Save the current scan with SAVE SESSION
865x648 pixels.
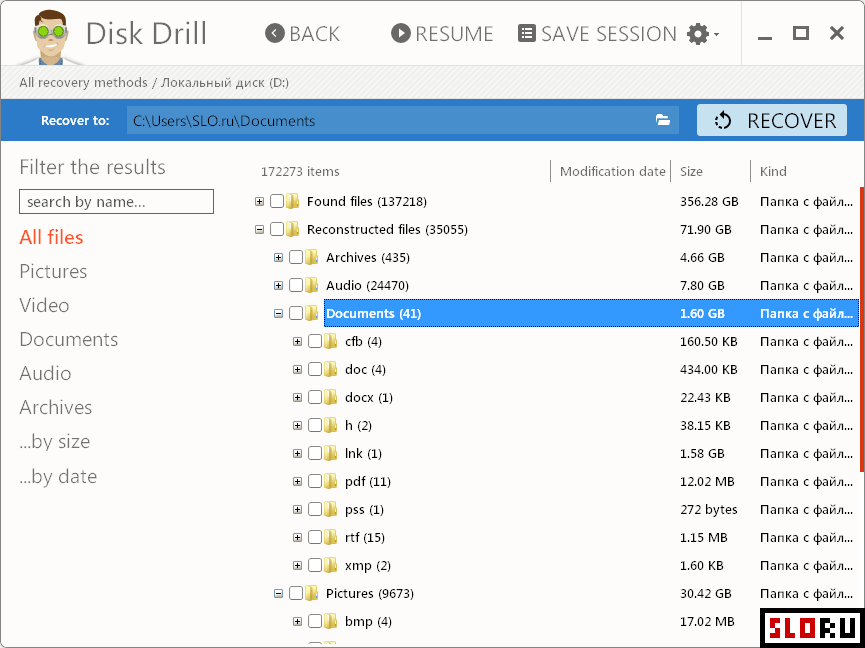click(x=597, y=34)
